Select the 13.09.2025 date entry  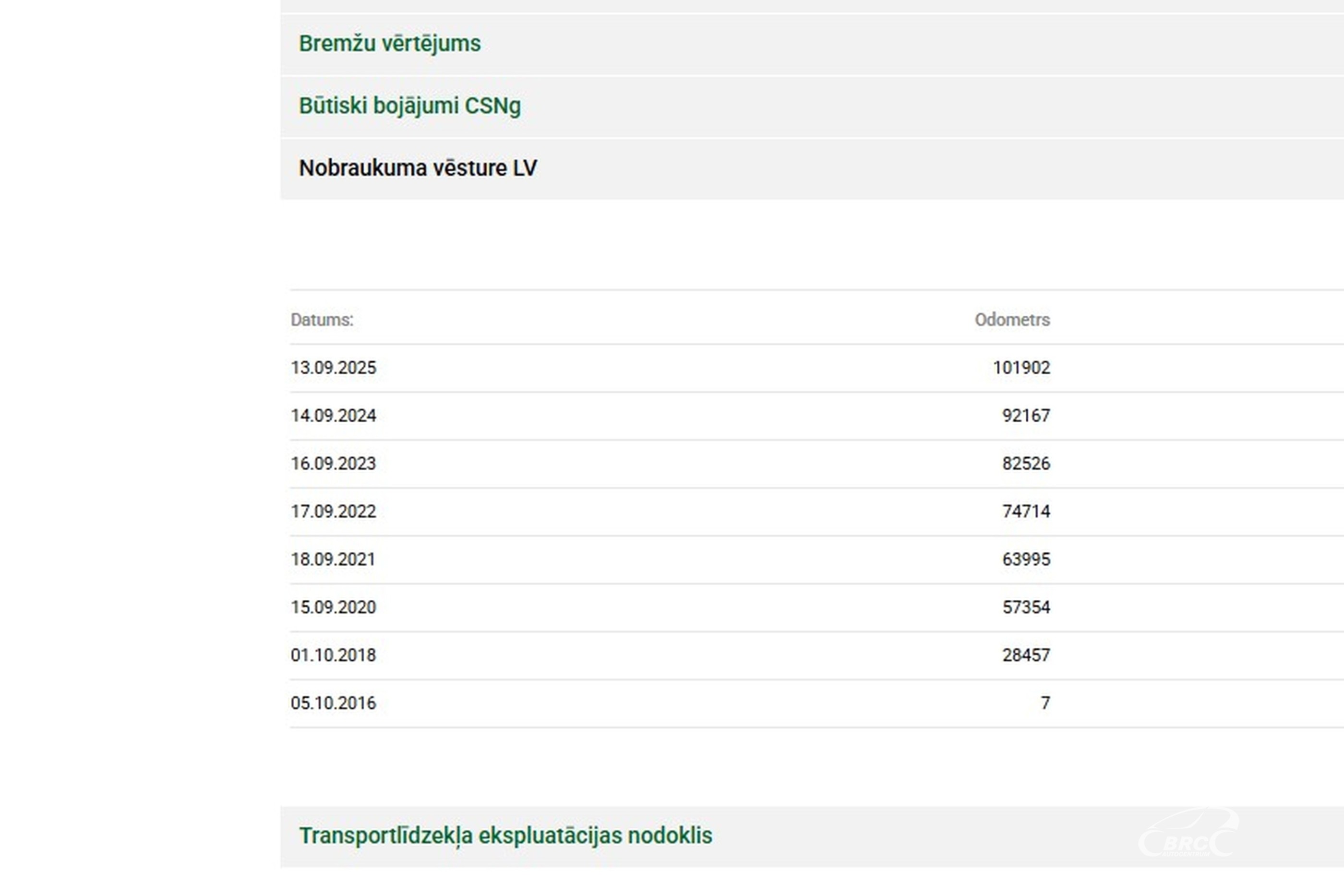click(333, 368)
